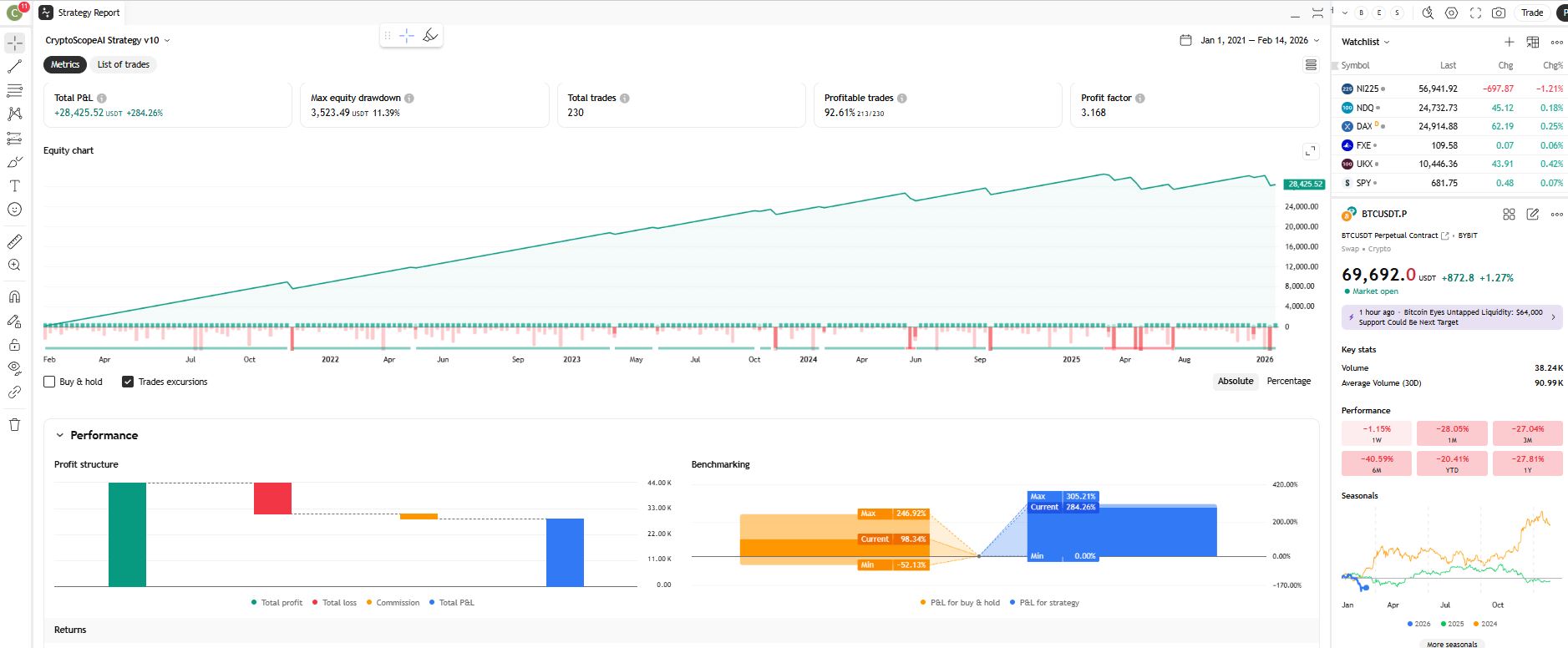Open the Bitcoin liquidity news headline
This screenshot has width=1568, height=648.
click(1450, 317)
